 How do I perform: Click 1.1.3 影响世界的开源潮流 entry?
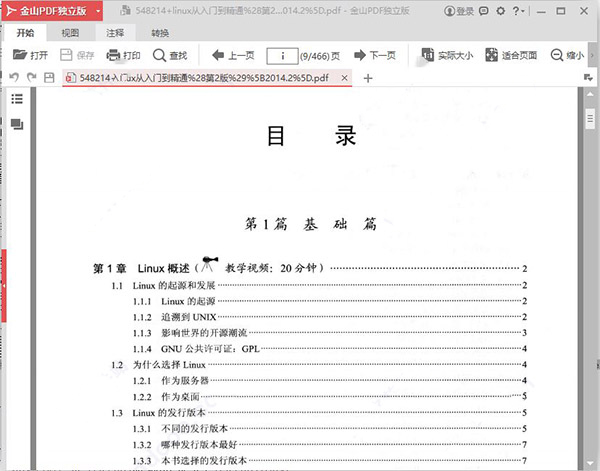pos(330,333)
